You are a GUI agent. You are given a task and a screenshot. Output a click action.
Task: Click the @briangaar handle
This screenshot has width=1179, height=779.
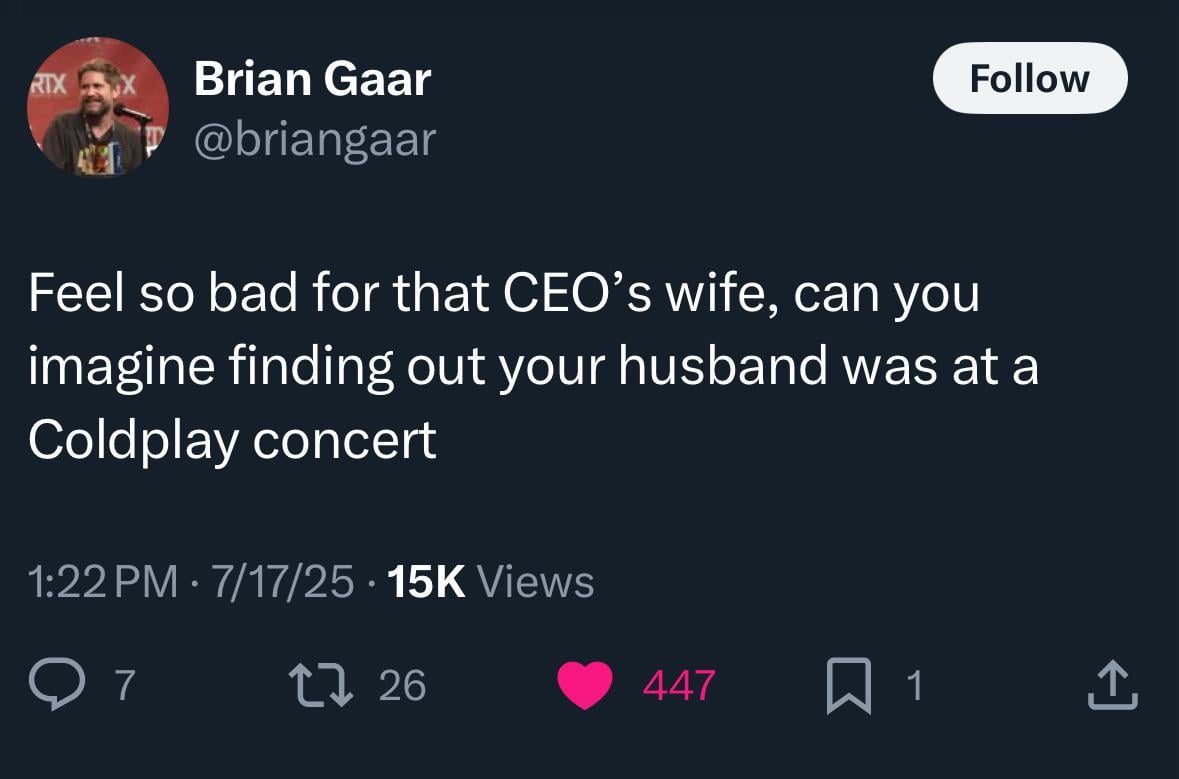(315, 140)
